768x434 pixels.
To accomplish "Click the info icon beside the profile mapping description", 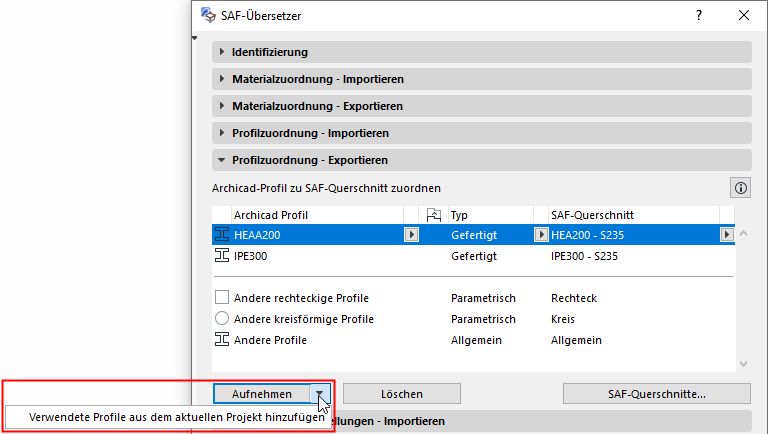I will 741,188.
